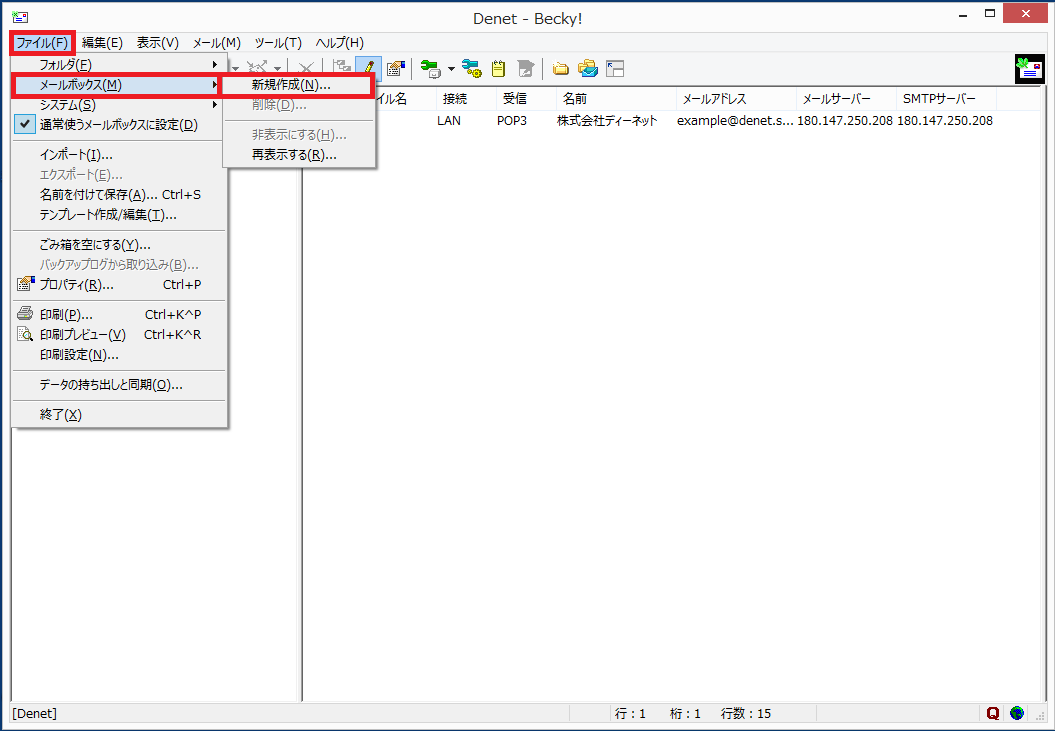Select テンプレート作成/編集(T)... menu entry
The width and height of the screenshot is (1055, 731).
(x=119, y=215)
